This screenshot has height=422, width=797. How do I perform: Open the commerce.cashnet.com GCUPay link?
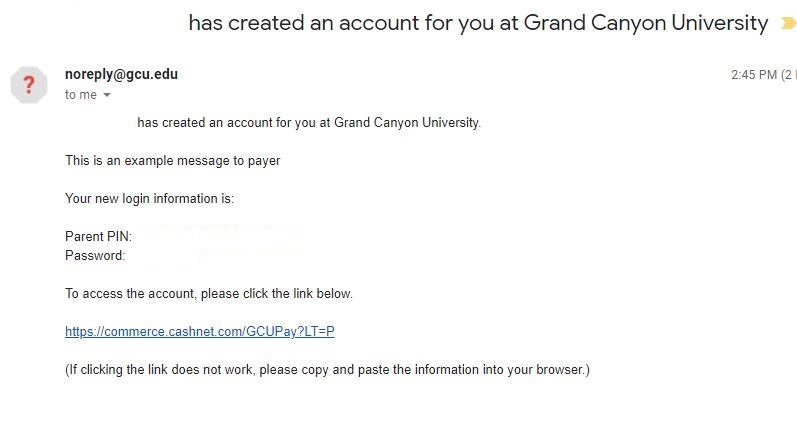tap(200, 331)
